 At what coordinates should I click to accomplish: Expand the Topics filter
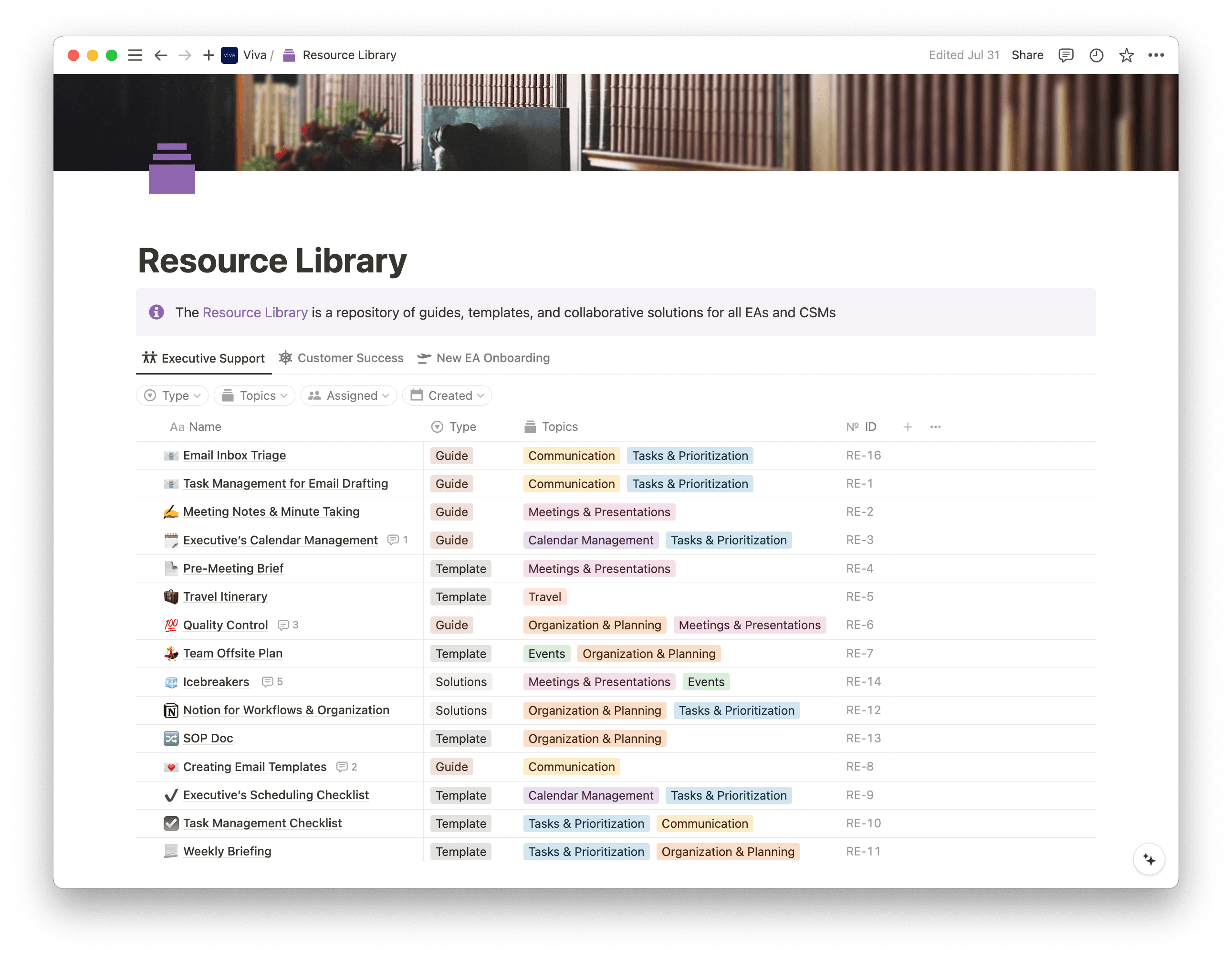[254, 396]
